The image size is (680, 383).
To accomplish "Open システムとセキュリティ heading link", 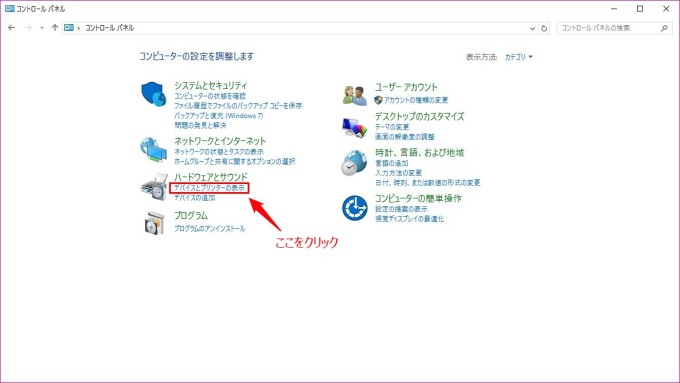I will 210,85.
